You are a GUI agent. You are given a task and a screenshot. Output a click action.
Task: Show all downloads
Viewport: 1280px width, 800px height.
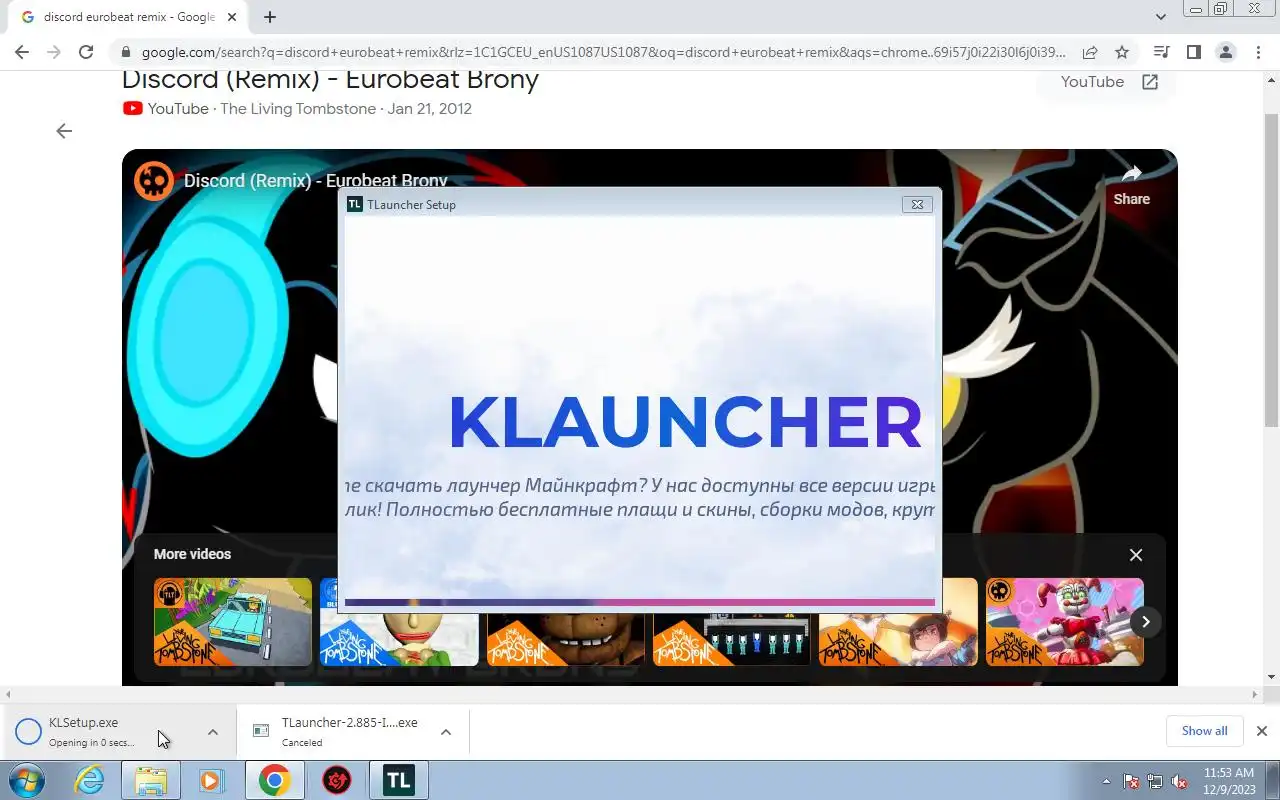1204,731
